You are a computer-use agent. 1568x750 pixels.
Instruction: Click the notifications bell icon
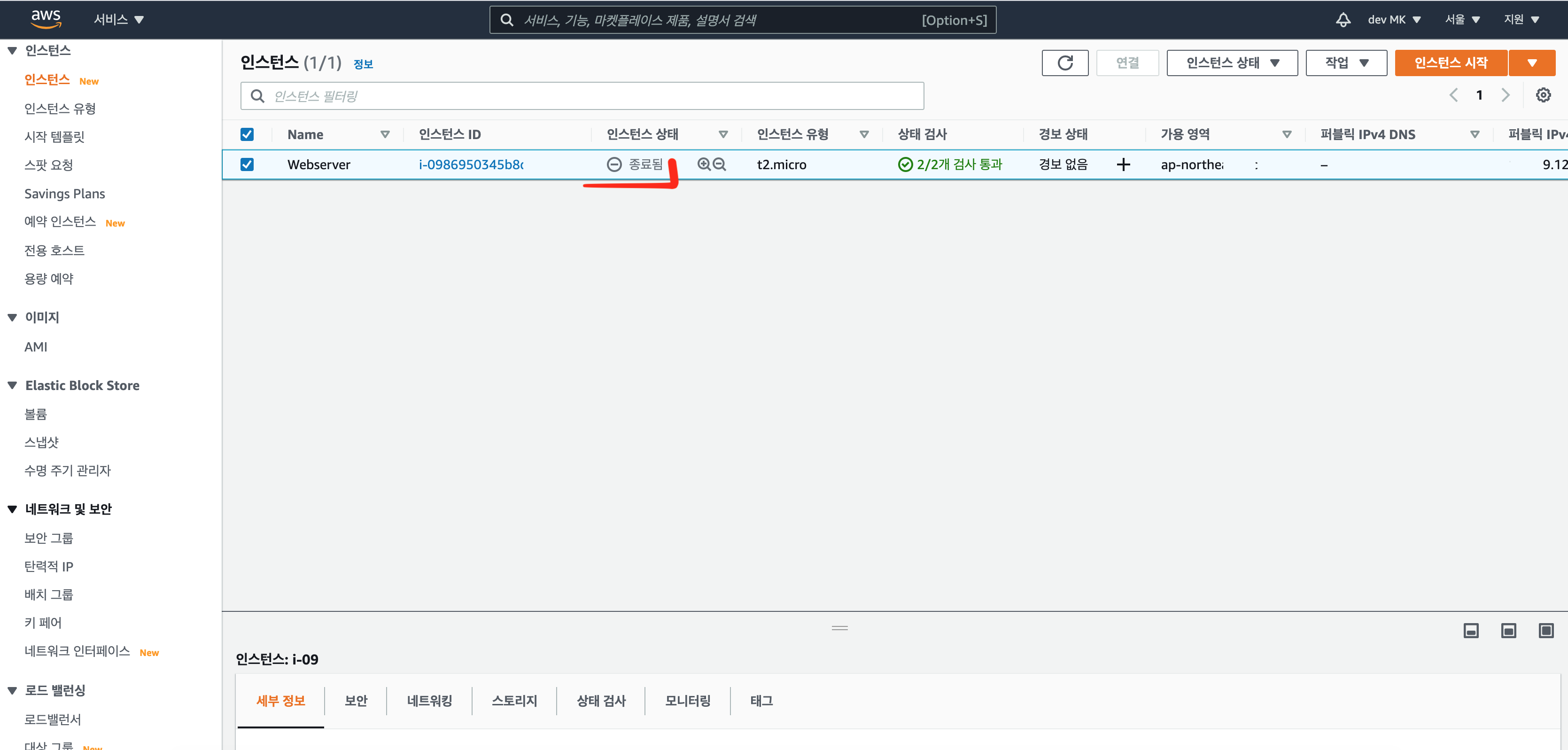[1343, 19]
